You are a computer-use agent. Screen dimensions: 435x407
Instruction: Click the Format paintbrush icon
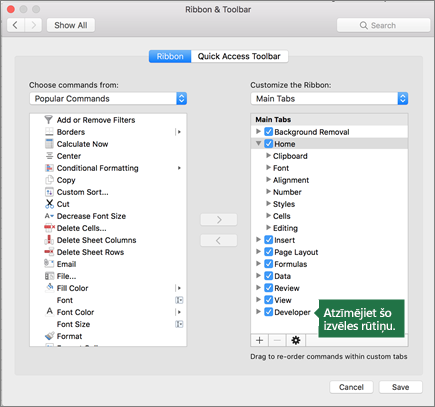[49, 336]
